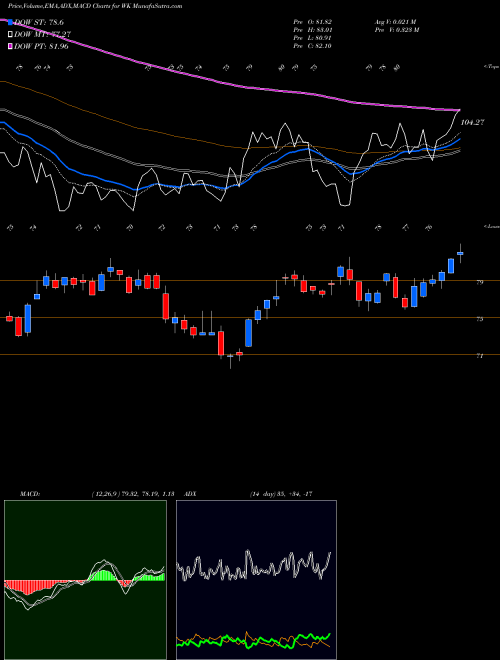Screen dimensions: 500x660
Task: Click the previous volume 0.323 M text
Action: click(397, 30)
